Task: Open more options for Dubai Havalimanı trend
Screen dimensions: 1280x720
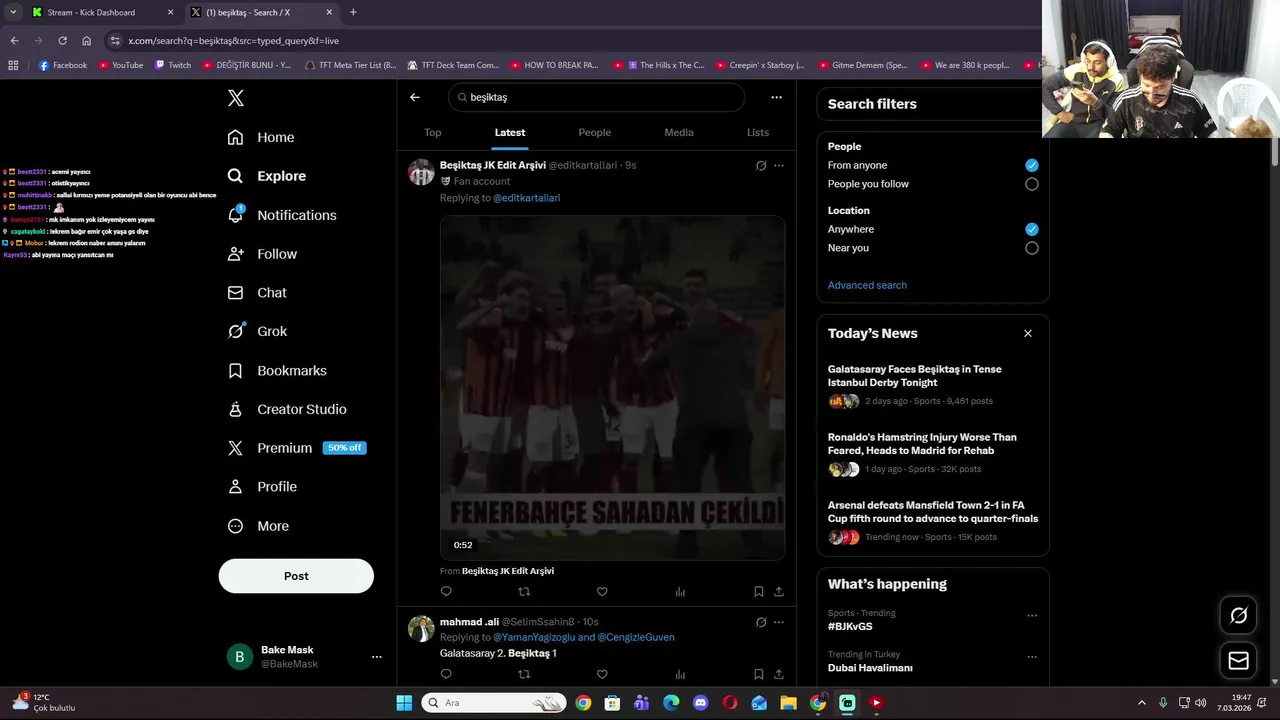Action: click(1032, 657)
